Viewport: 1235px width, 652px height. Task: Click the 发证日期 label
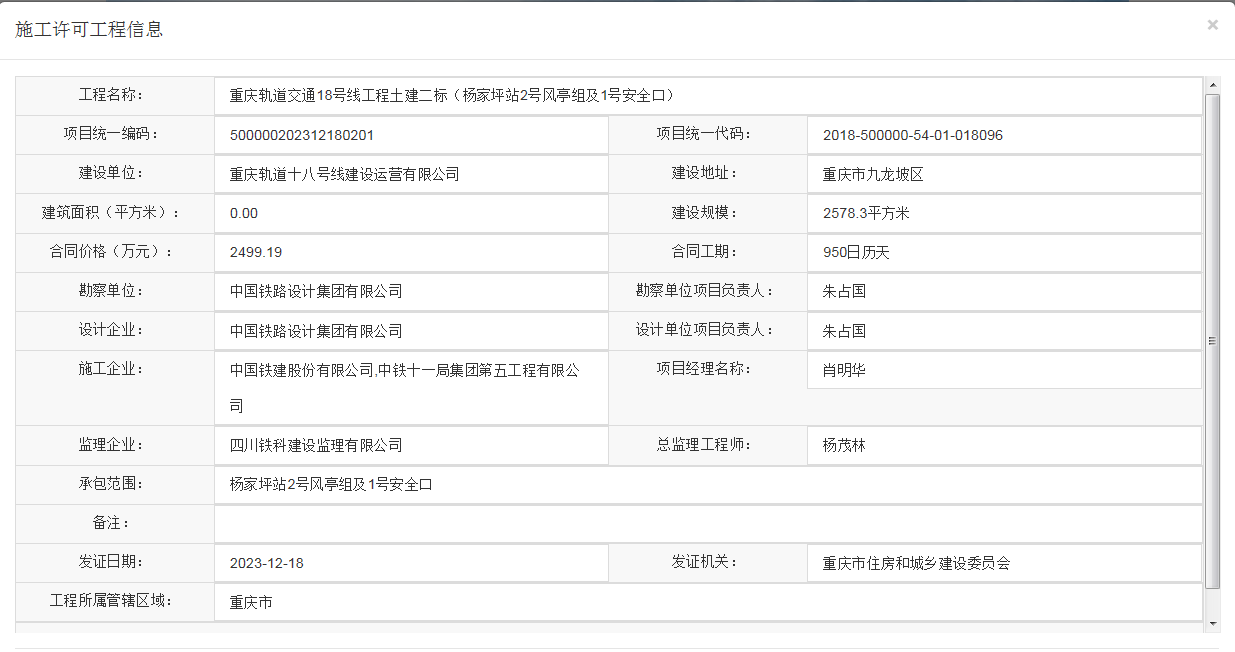tap(112, 562)
